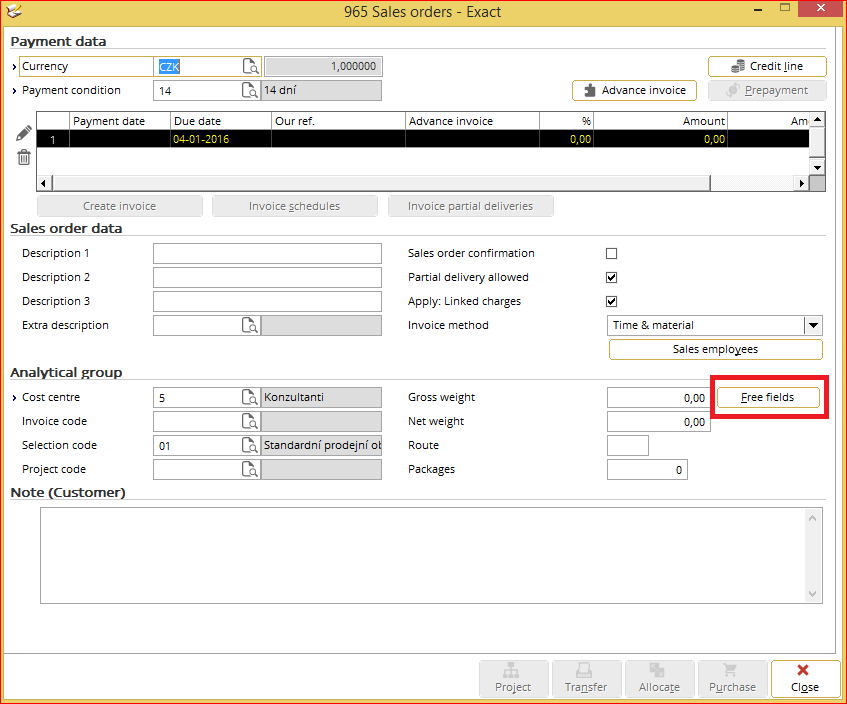Expand the Currency arrow link
847x704 pixels.
point(14,66)
